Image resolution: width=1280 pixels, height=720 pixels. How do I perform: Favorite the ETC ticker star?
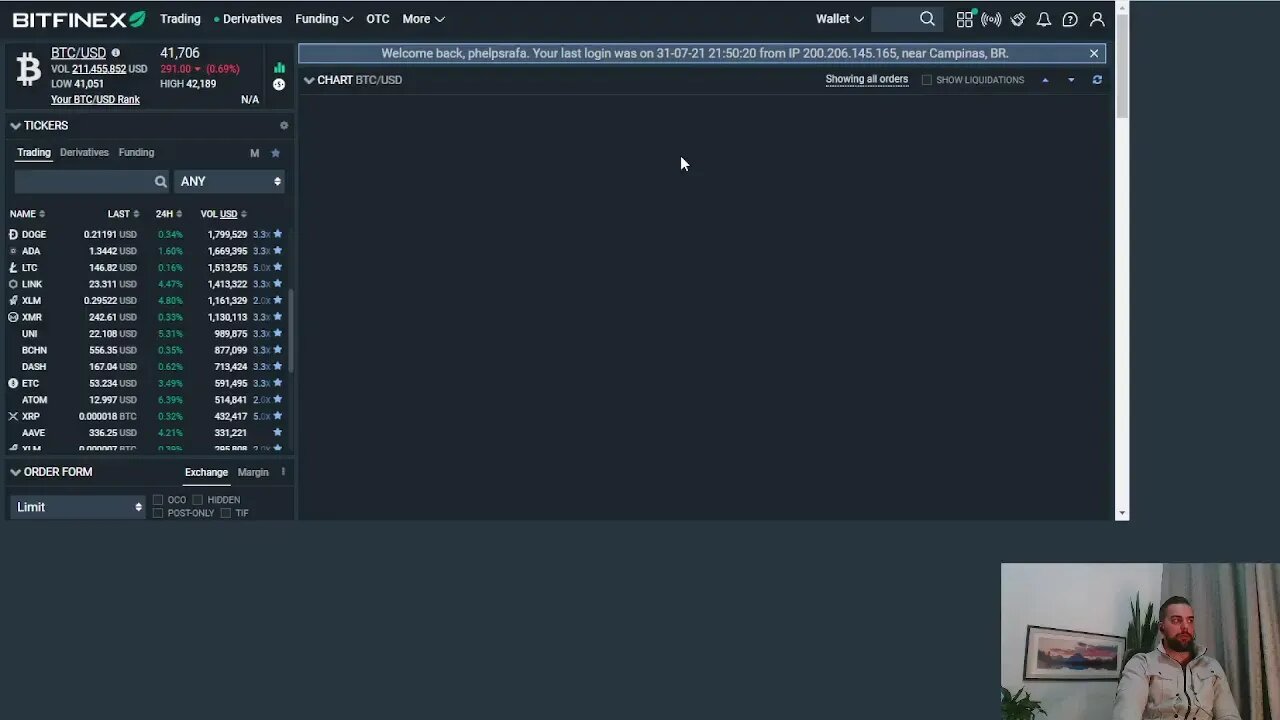[x=278, y=383]
